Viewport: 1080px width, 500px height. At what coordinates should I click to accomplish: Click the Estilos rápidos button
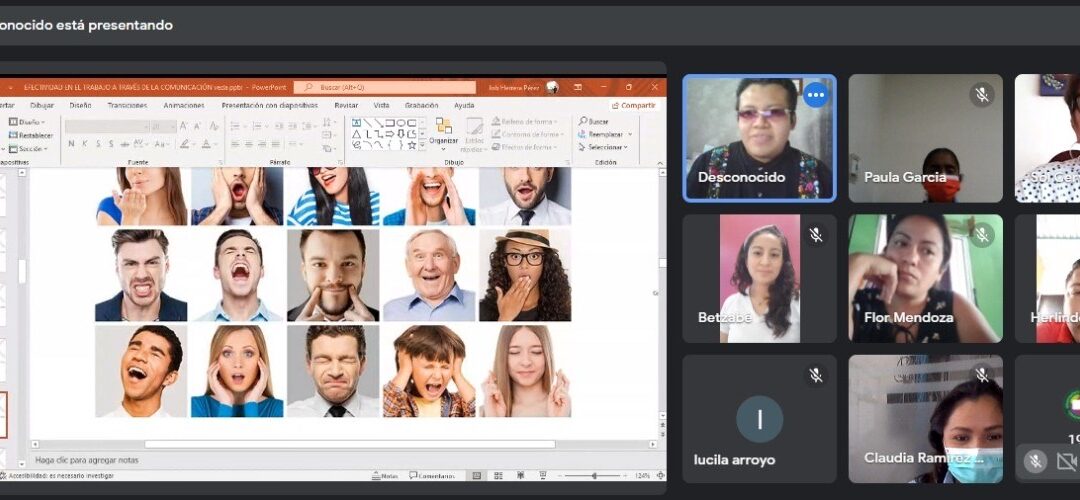(x=474, y=135)
